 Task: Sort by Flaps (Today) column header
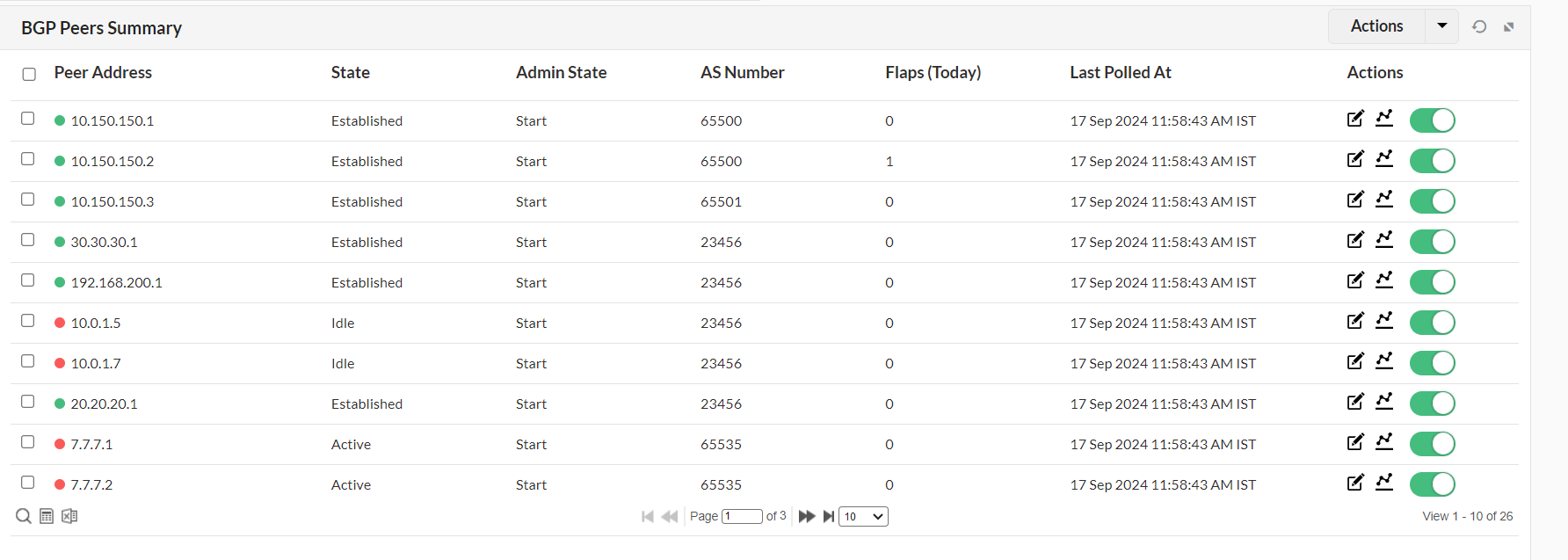[933, 73]
